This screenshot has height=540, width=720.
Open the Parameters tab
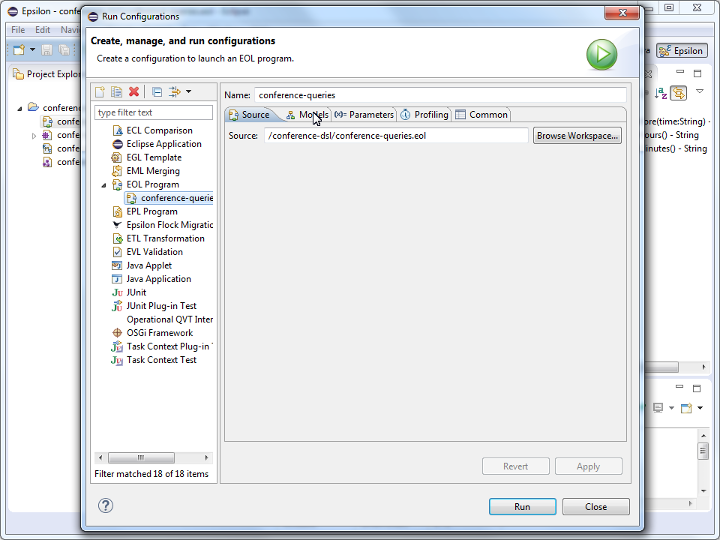[x=364, y=114]
